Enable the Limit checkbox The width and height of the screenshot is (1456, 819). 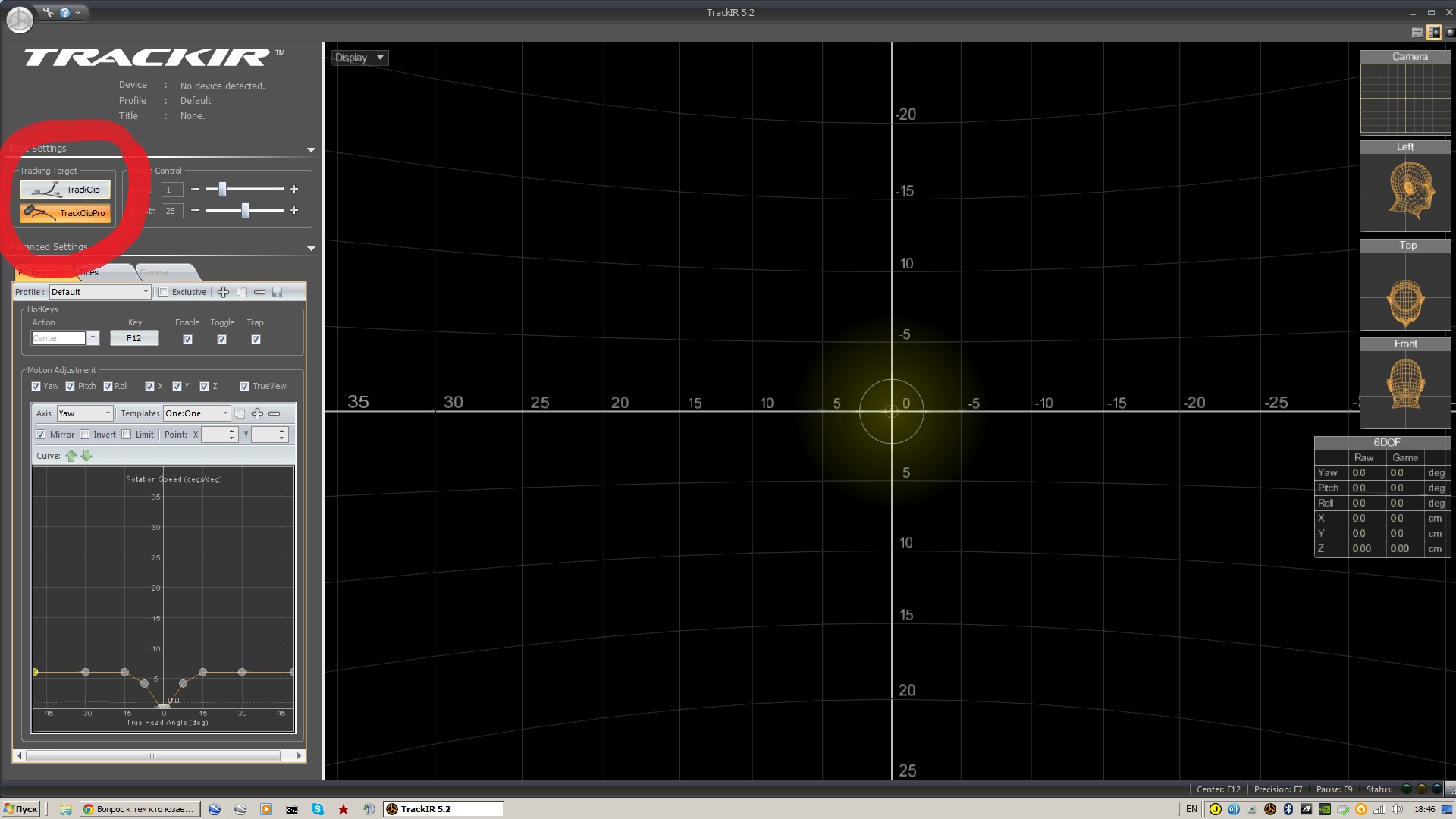(126, 435)
